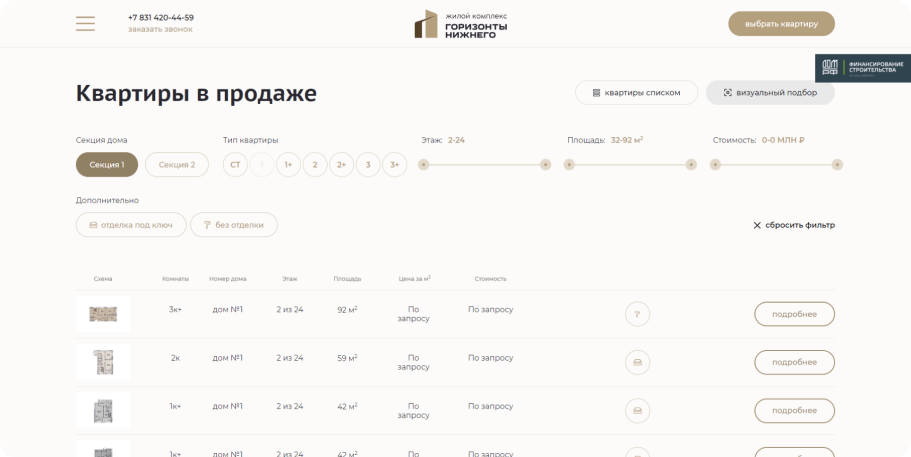This screenshot has height=457, width=911.
Task: Click right handle of Площадь slider
Action: point(691,165)
